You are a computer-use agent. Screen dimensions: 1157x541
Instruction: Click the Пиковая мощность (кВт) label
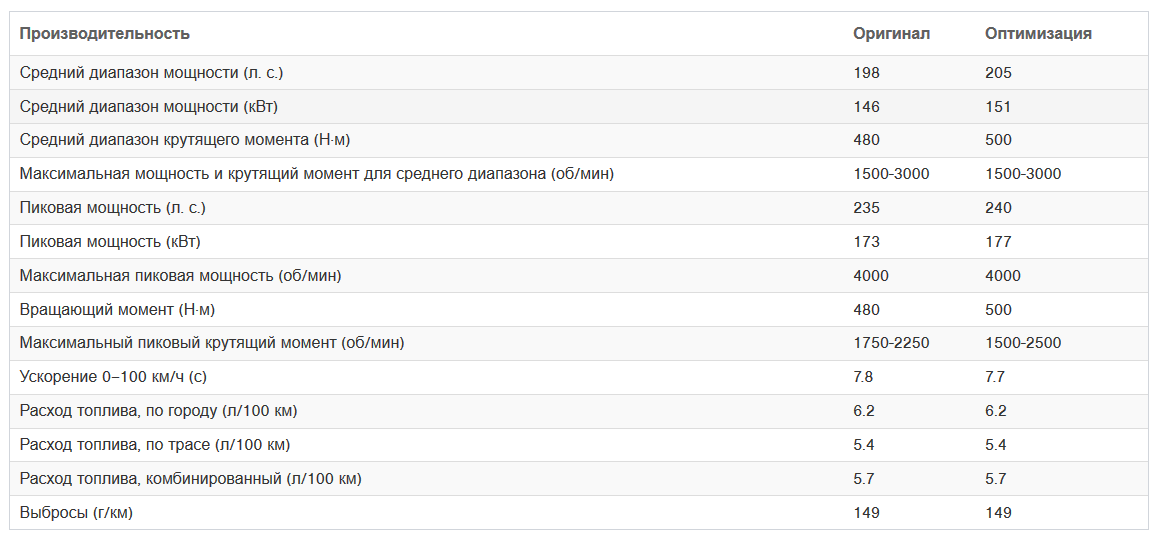(x=111, y=242)
